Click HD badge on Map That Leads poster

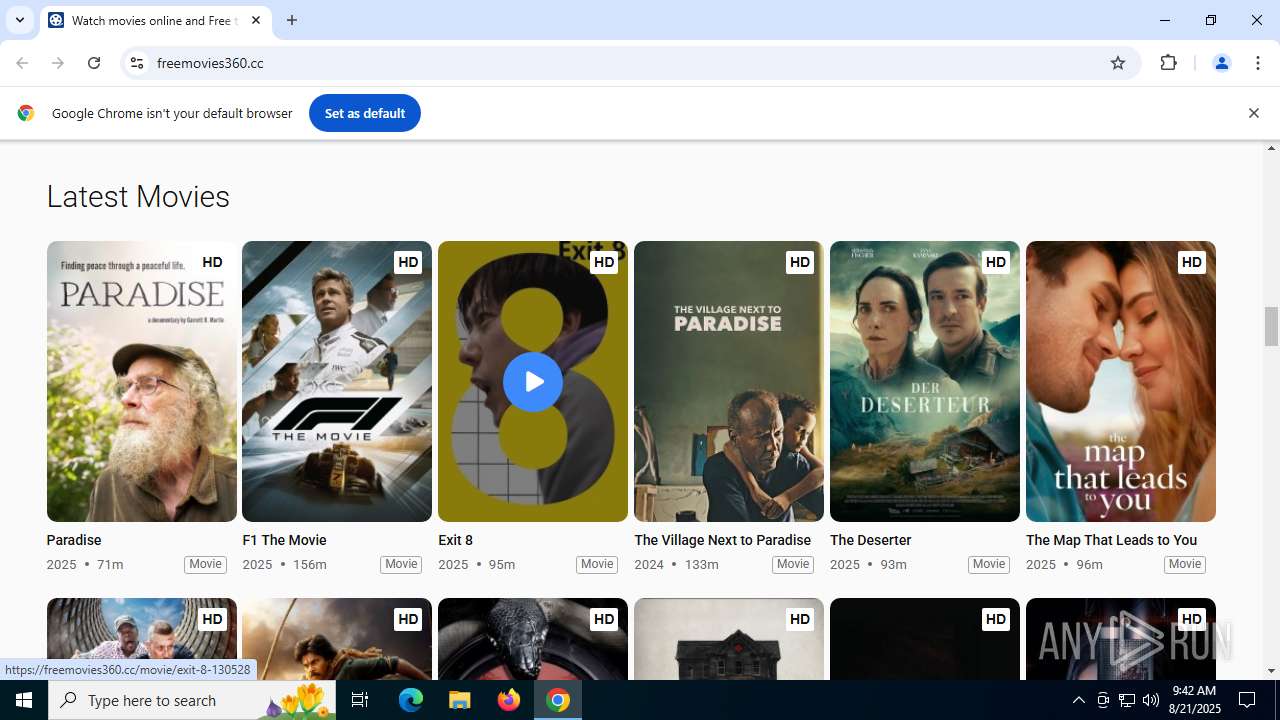pyautogui.click(x=1192, y=262)
